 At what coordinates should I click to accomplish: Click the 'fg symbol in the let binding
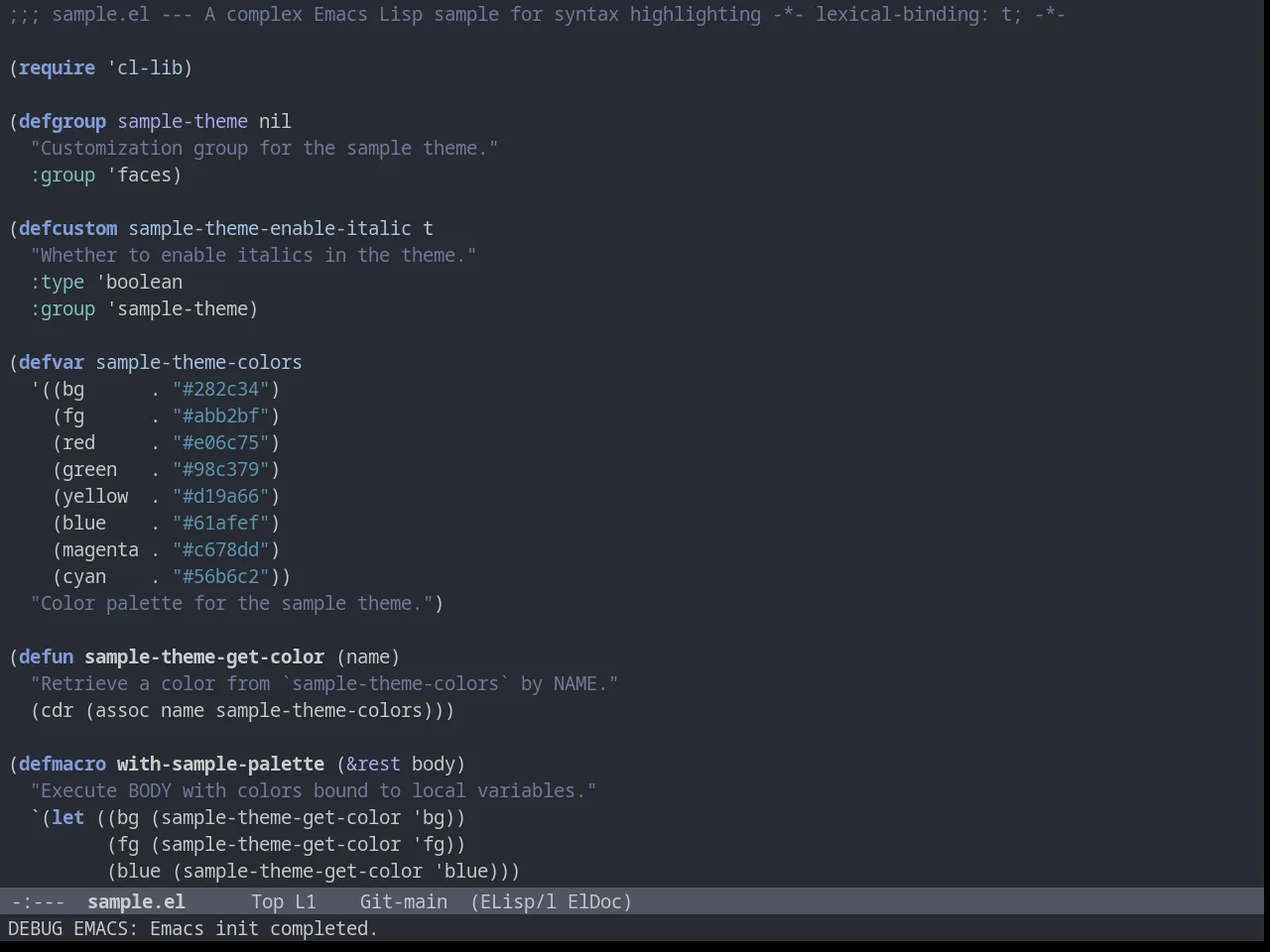[428, 844]
